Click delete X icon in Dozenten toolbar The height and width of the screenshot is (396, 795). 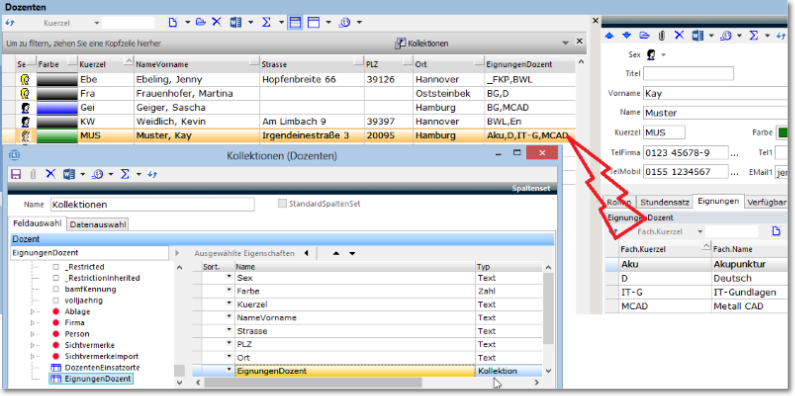[216, 22]
